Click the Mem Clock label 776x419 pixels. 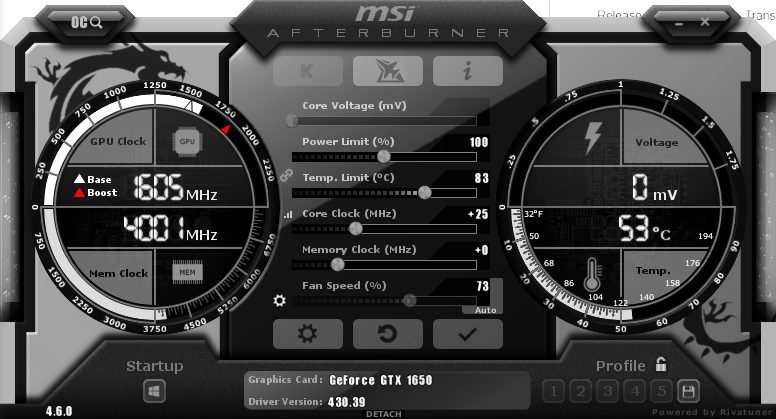pyautogui.click(x=118, y=274)
